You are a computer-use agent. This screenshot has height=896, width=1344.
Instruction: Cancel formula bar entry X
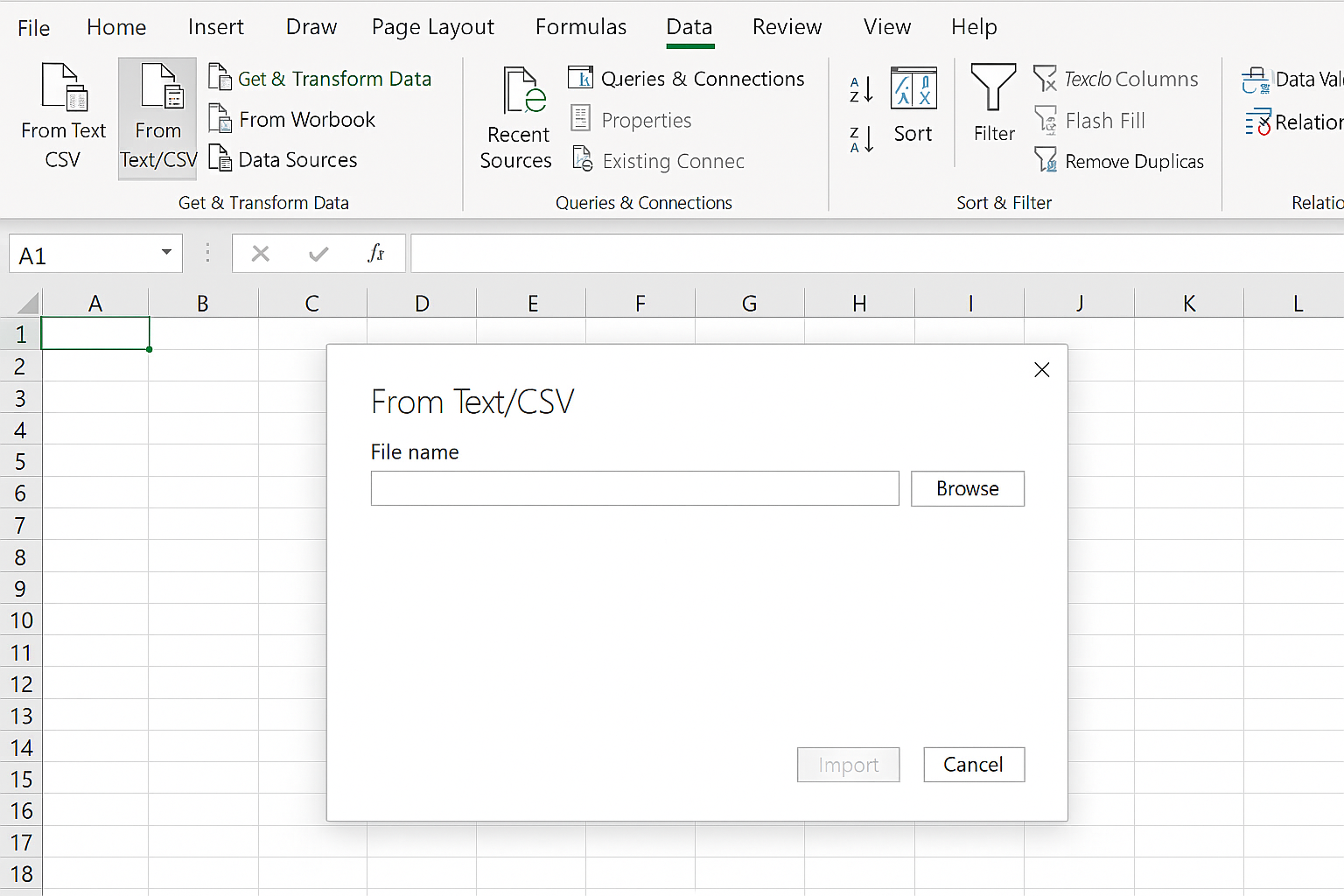pos(260,254)
